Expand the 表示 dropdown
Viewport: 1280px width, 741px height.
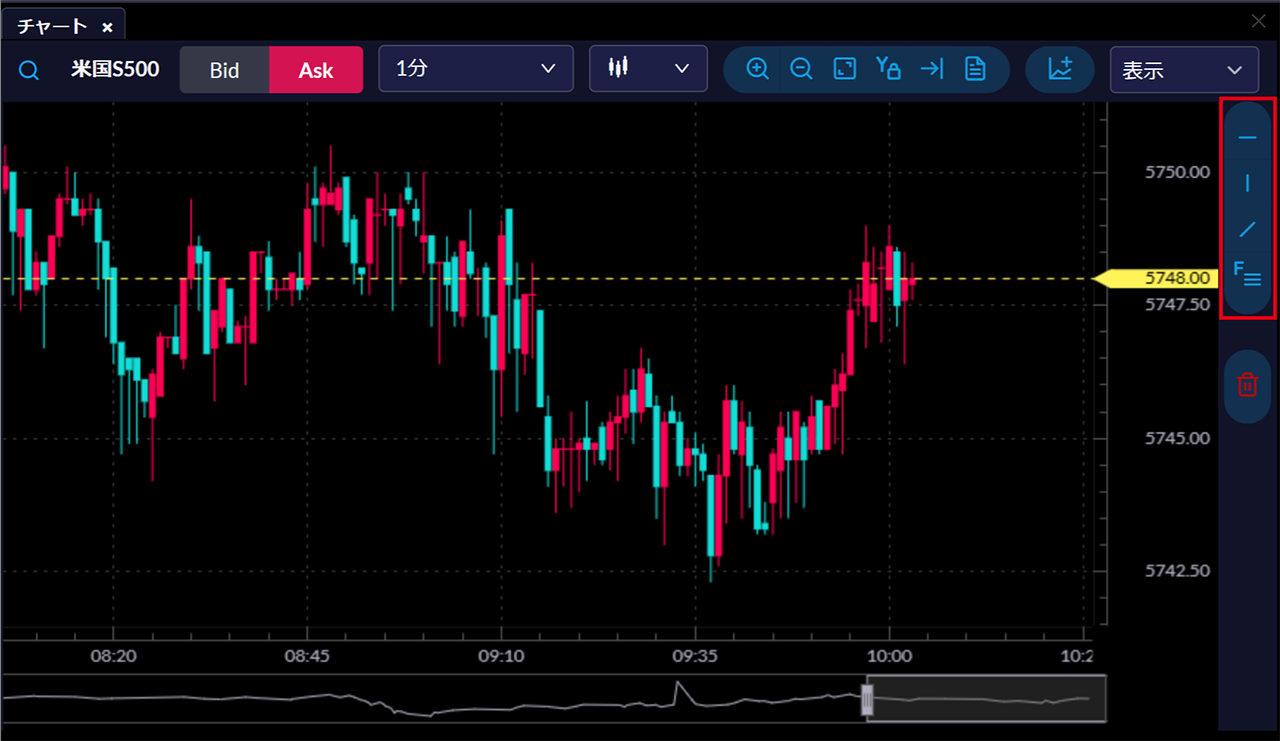pos(1184,70)
